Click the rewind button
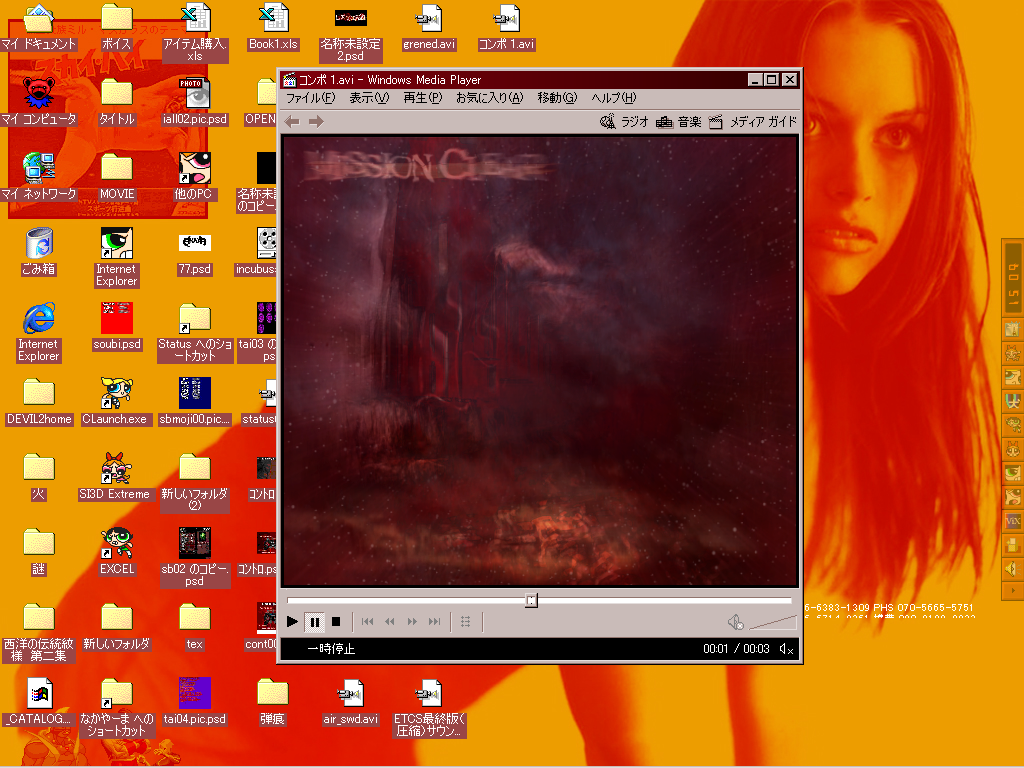This screenshot has height=768, width=1024. tap(390, 622)
